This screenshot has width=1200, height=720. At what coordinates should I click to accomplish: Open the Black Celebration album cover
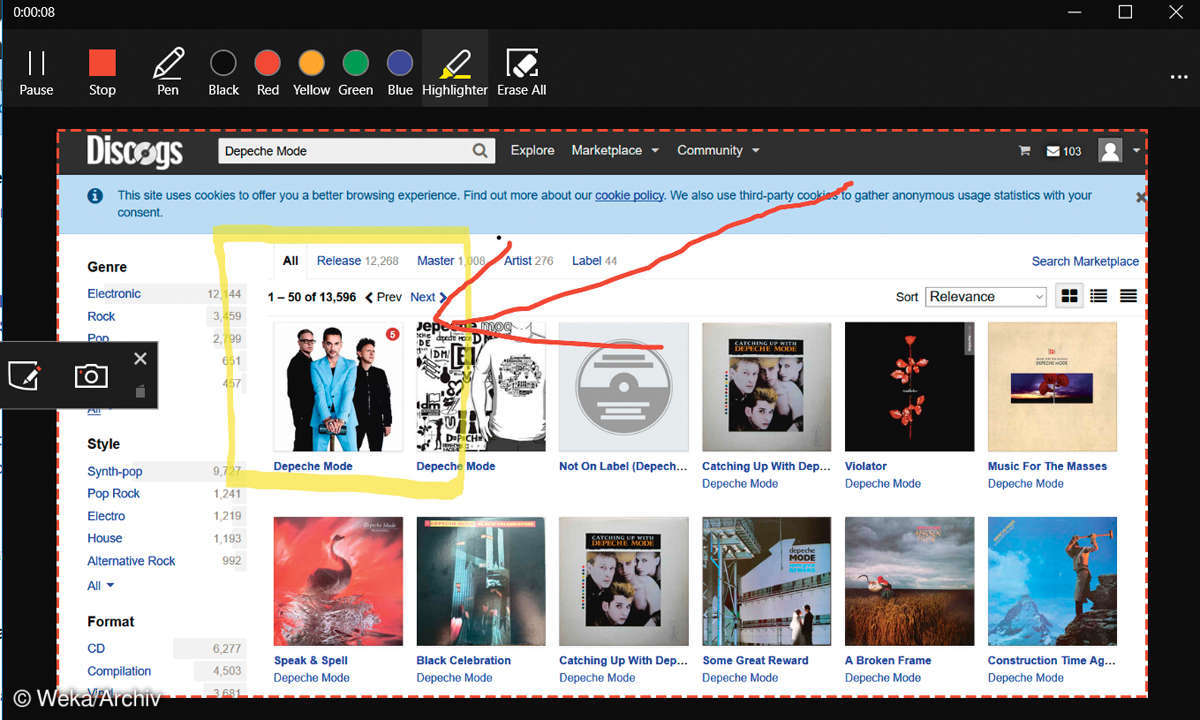pos(481,582)
